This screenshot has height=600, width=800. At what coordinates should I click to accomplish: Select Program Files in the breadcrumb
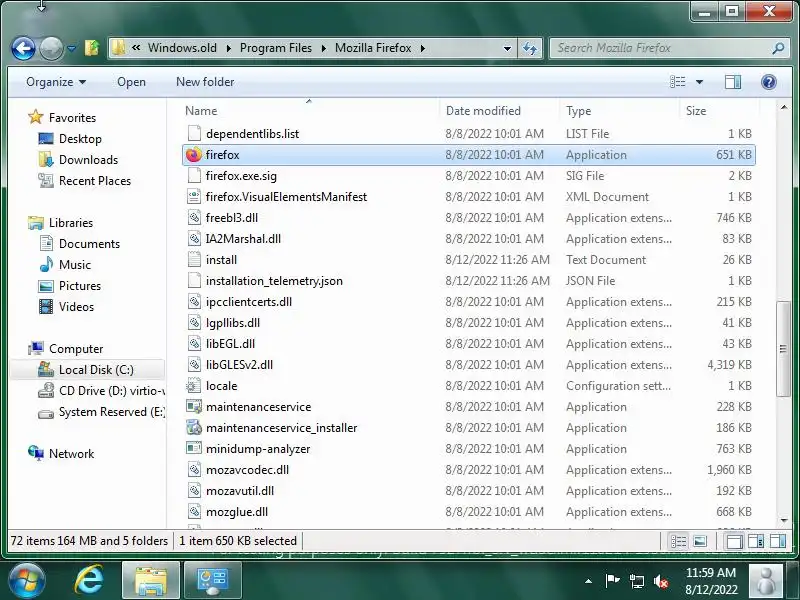click(x=276, y=48)
